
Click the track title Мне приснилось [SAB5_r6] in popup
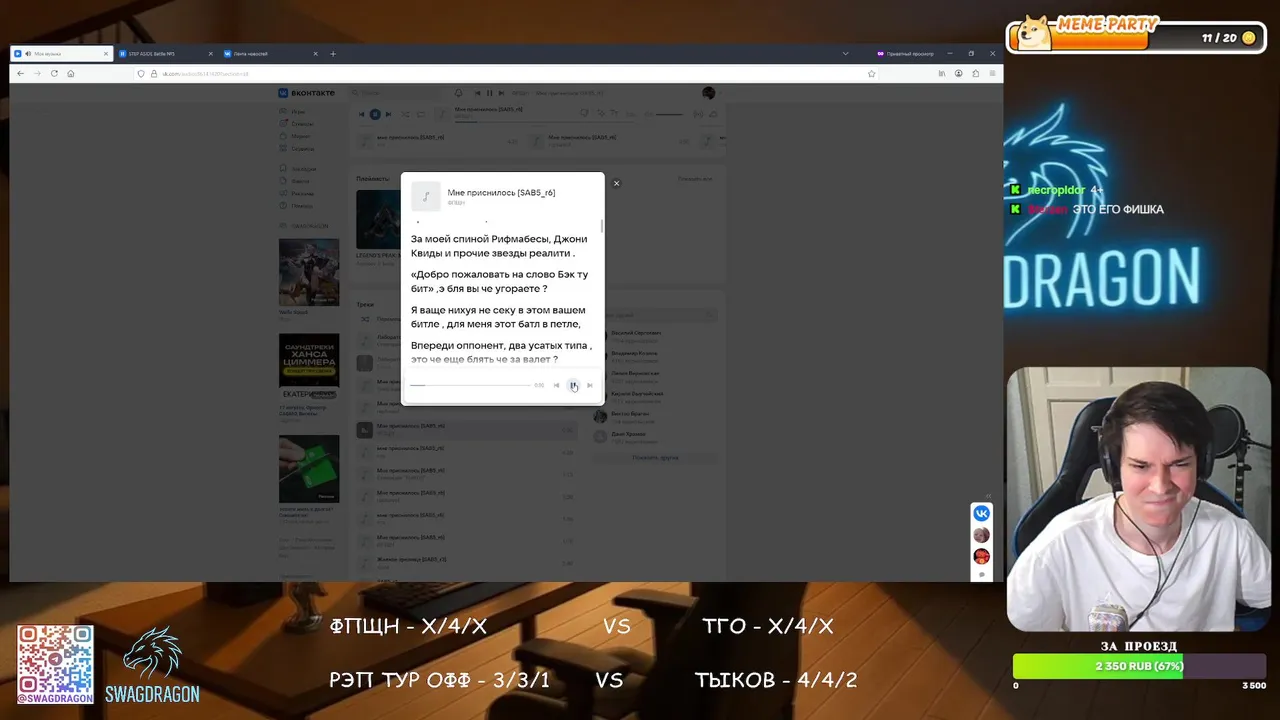pyautogui.click(x=501, y=192)
